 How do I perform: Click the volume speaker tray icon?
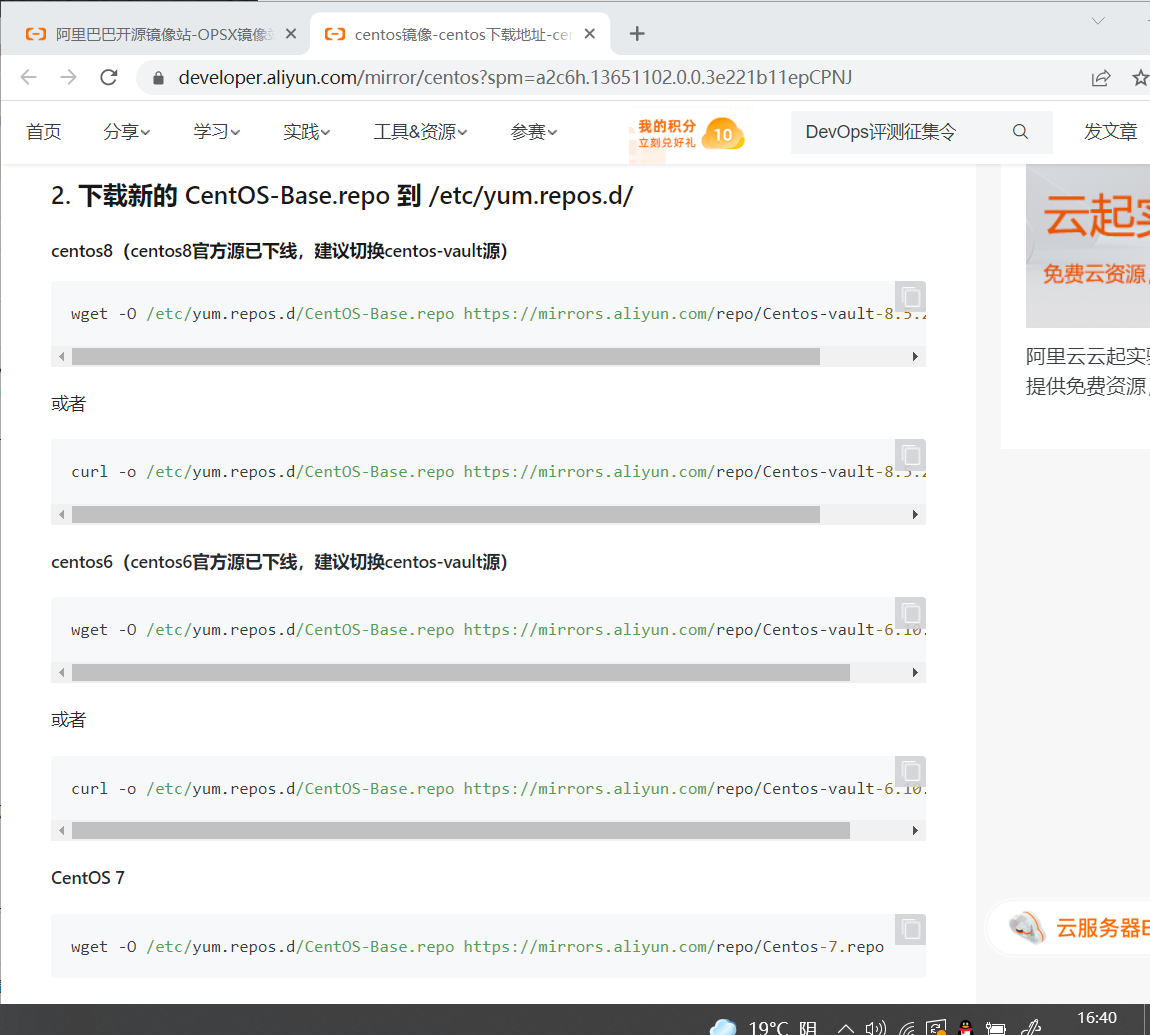click(876, 1028)
